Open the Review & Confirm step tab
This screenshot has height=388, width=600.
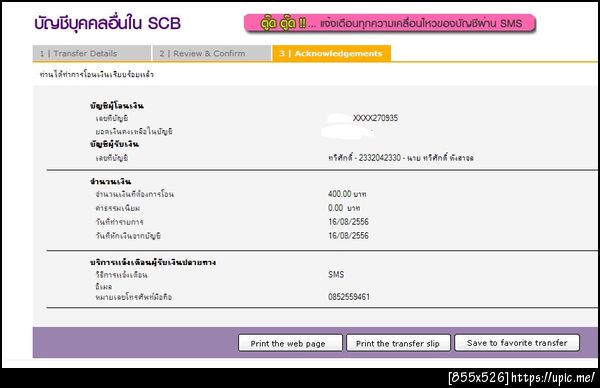pyautogui.click(x=212, y=53)
